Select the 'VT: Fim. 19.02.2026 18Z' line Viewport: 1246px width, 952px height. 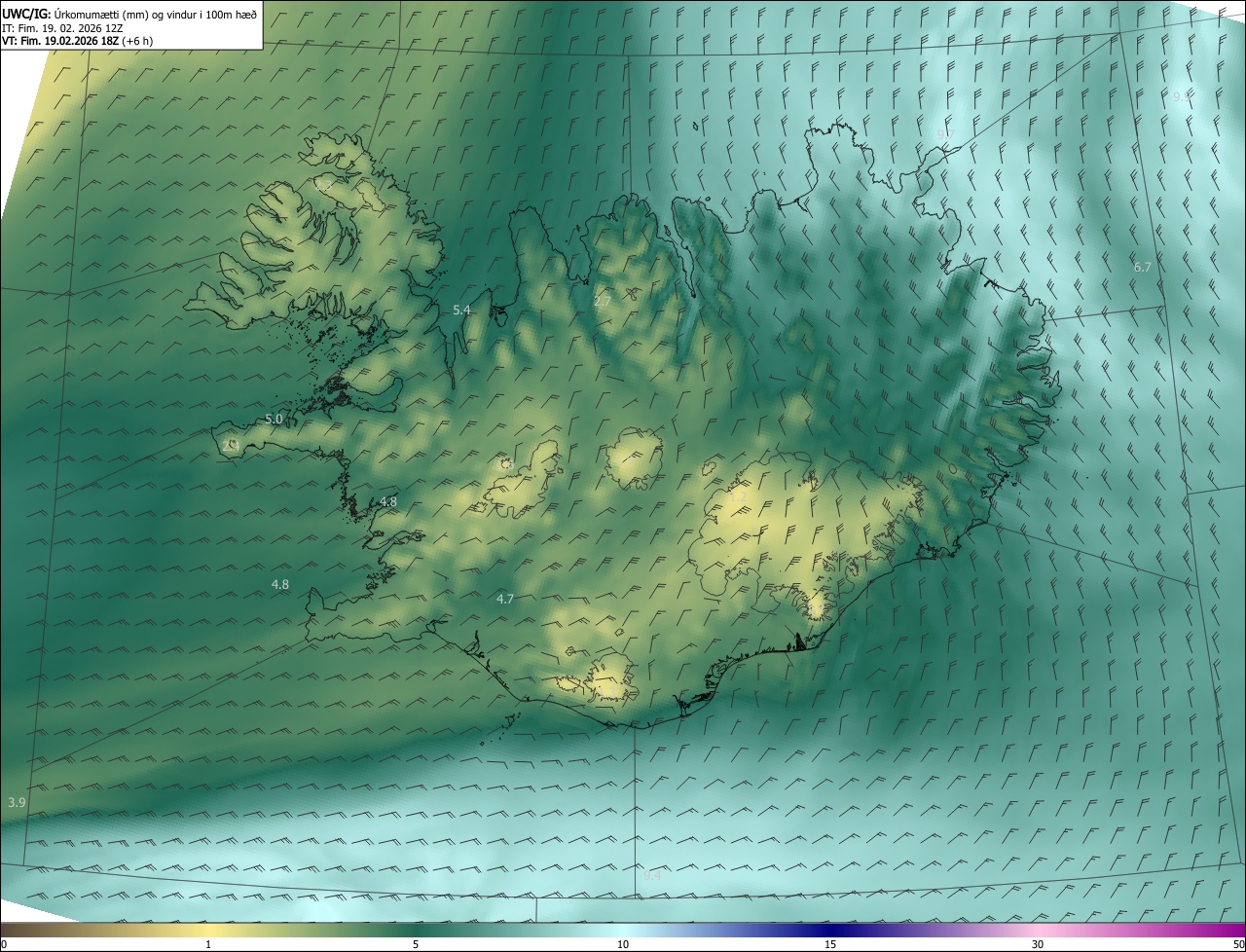[77, 41]
